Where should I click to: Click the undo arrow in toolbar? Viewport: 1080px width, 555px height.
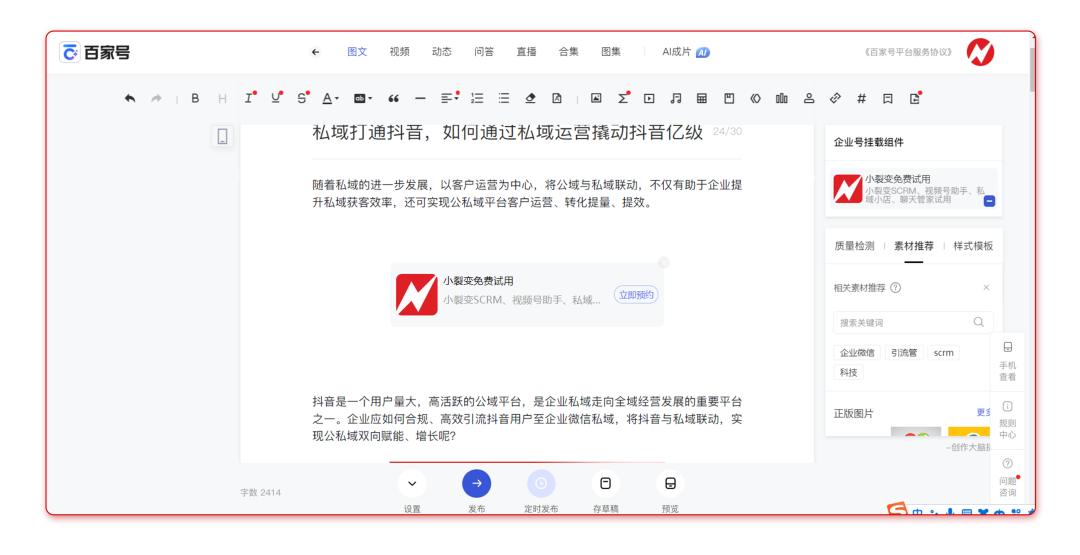(130, 98)
